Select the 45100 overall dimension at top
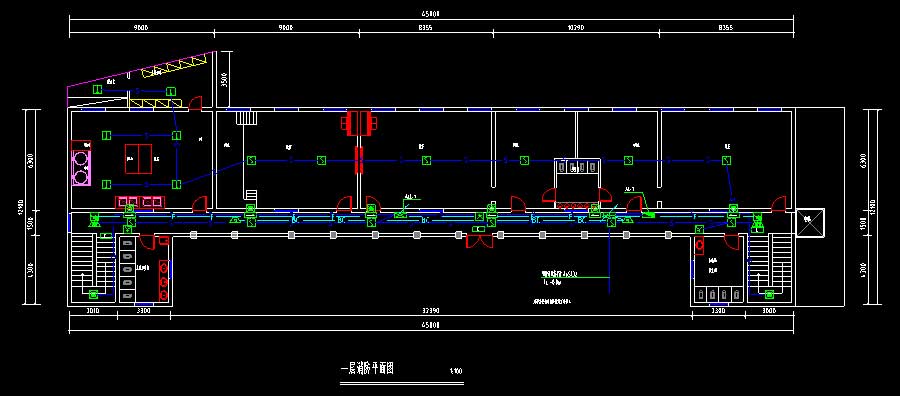 click(431, 12)
